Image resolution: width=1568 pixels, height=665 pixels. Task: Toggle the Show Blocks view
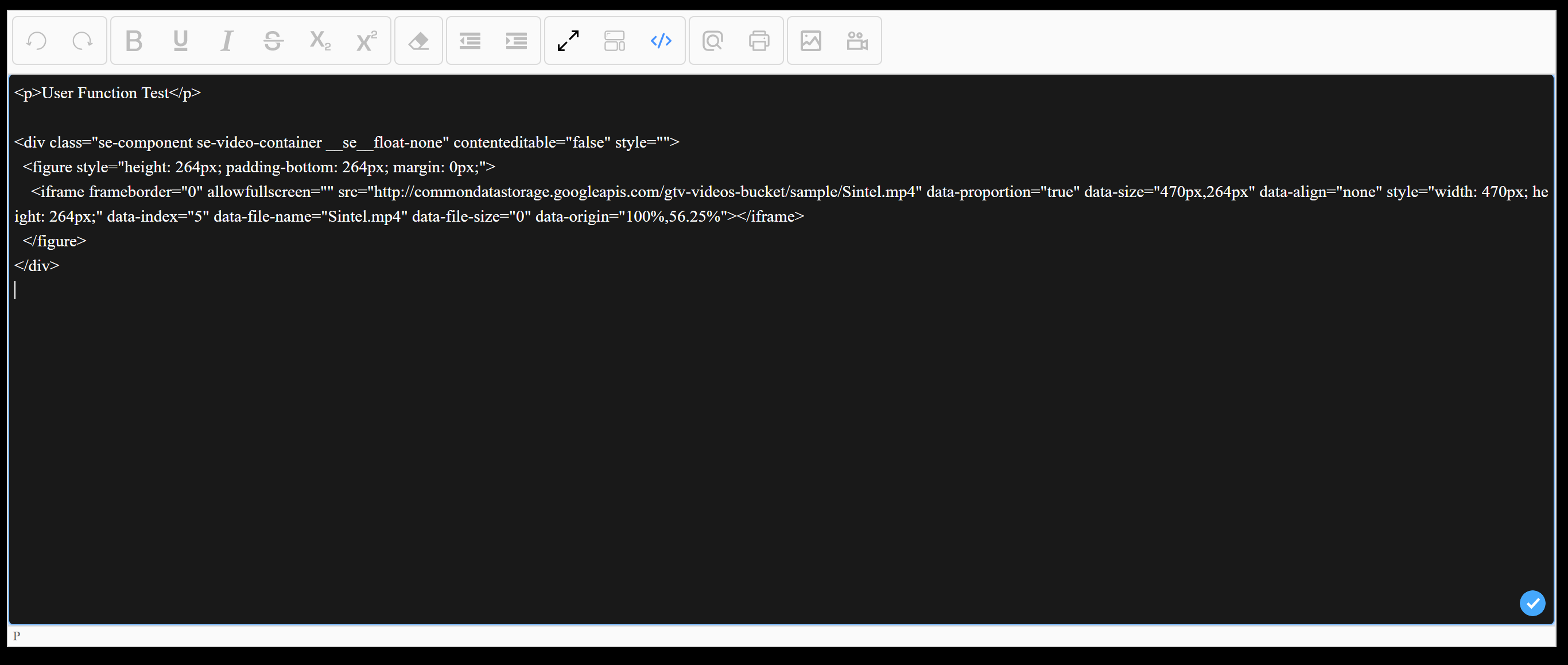click(x=614, y=40)
